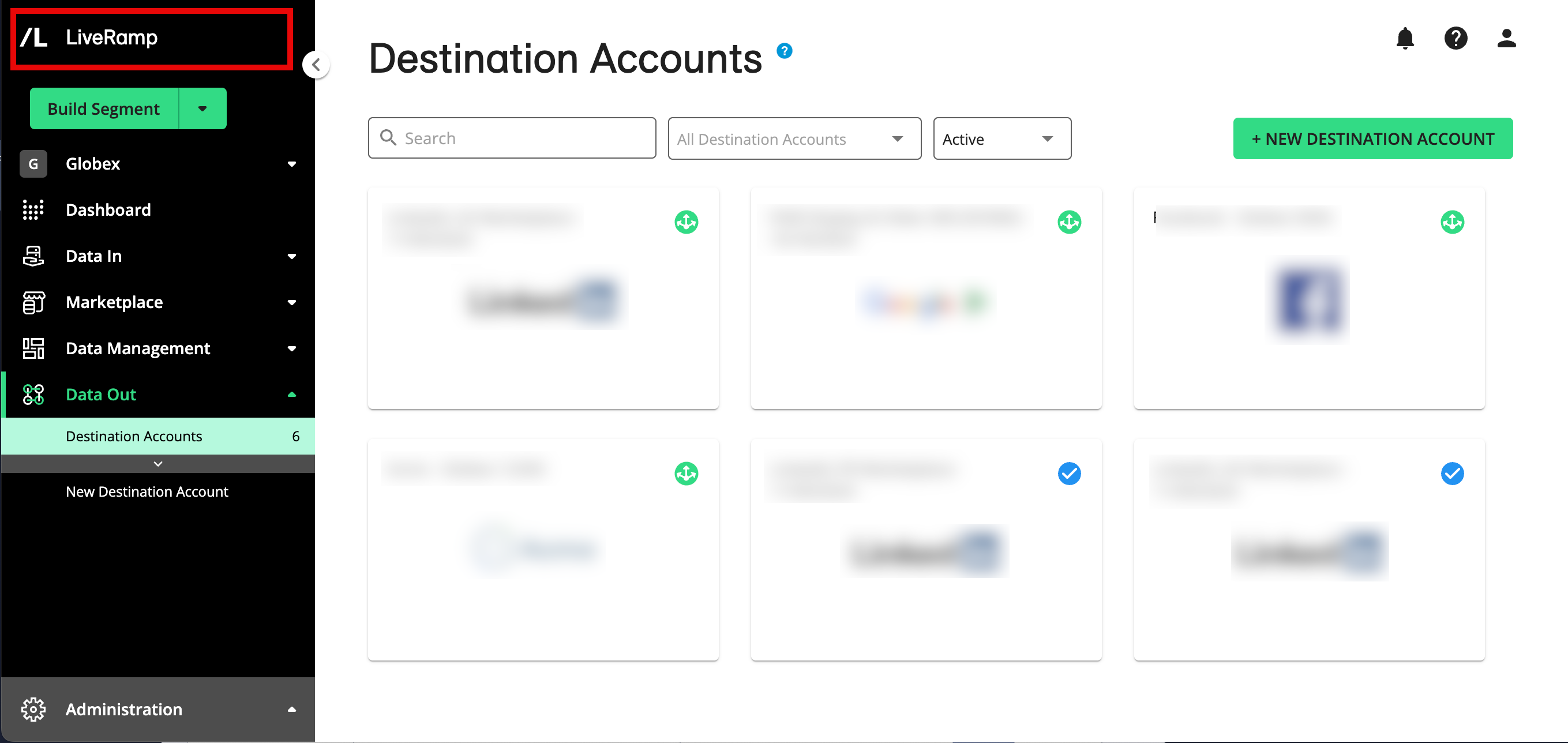
Task: Click the blue checkmark on the last bottom-row card
Action: point(1451,474)
